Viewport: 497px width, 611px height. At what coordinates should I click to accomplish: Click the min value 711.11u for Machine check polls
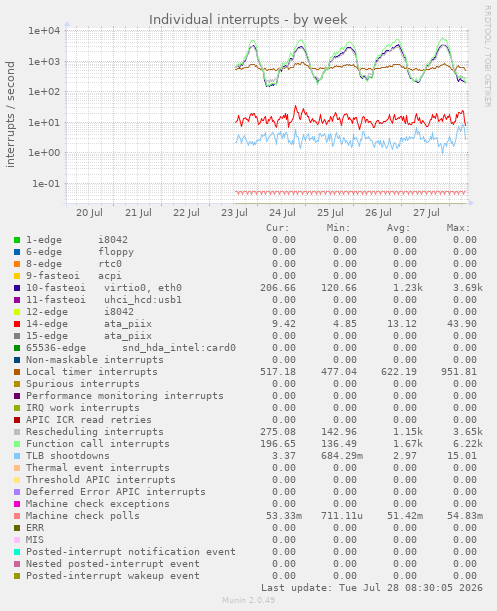tap(342, 516)
